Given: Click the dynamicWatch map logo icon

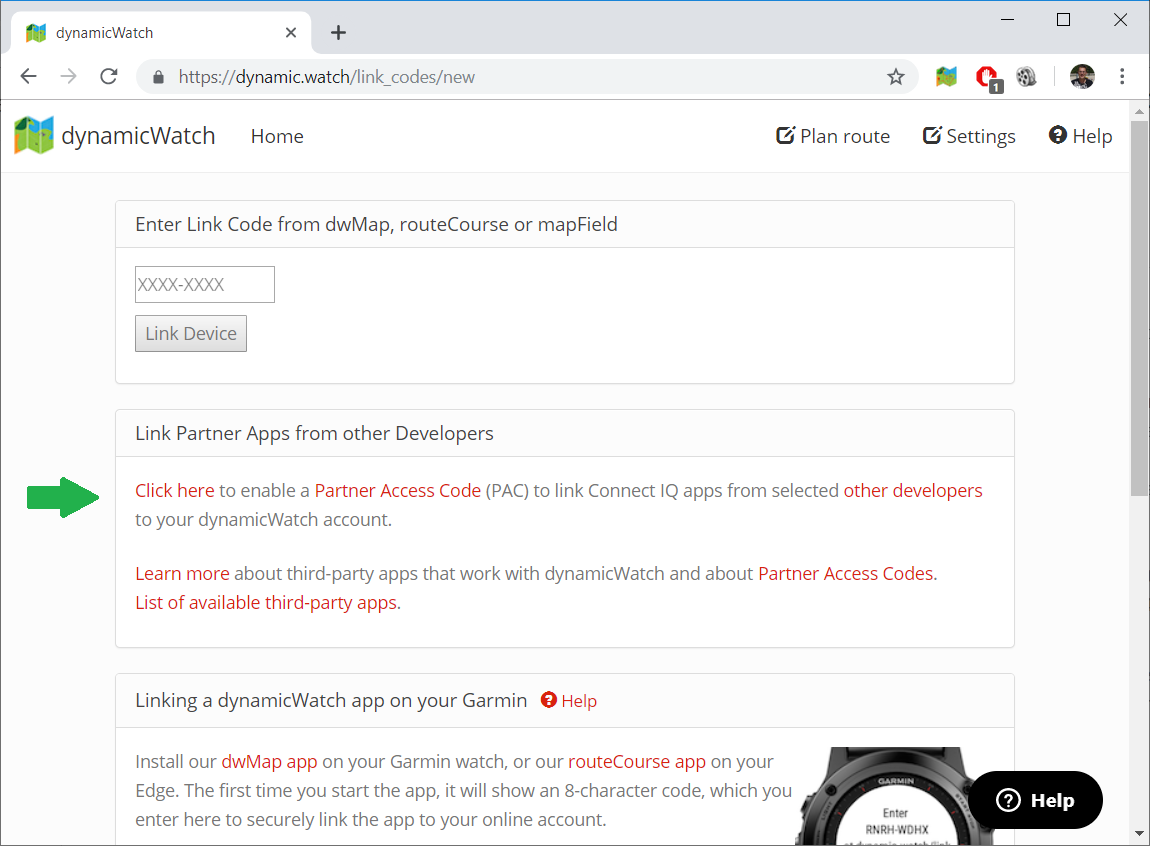Looking at the screenshot, I should [34, 136].
